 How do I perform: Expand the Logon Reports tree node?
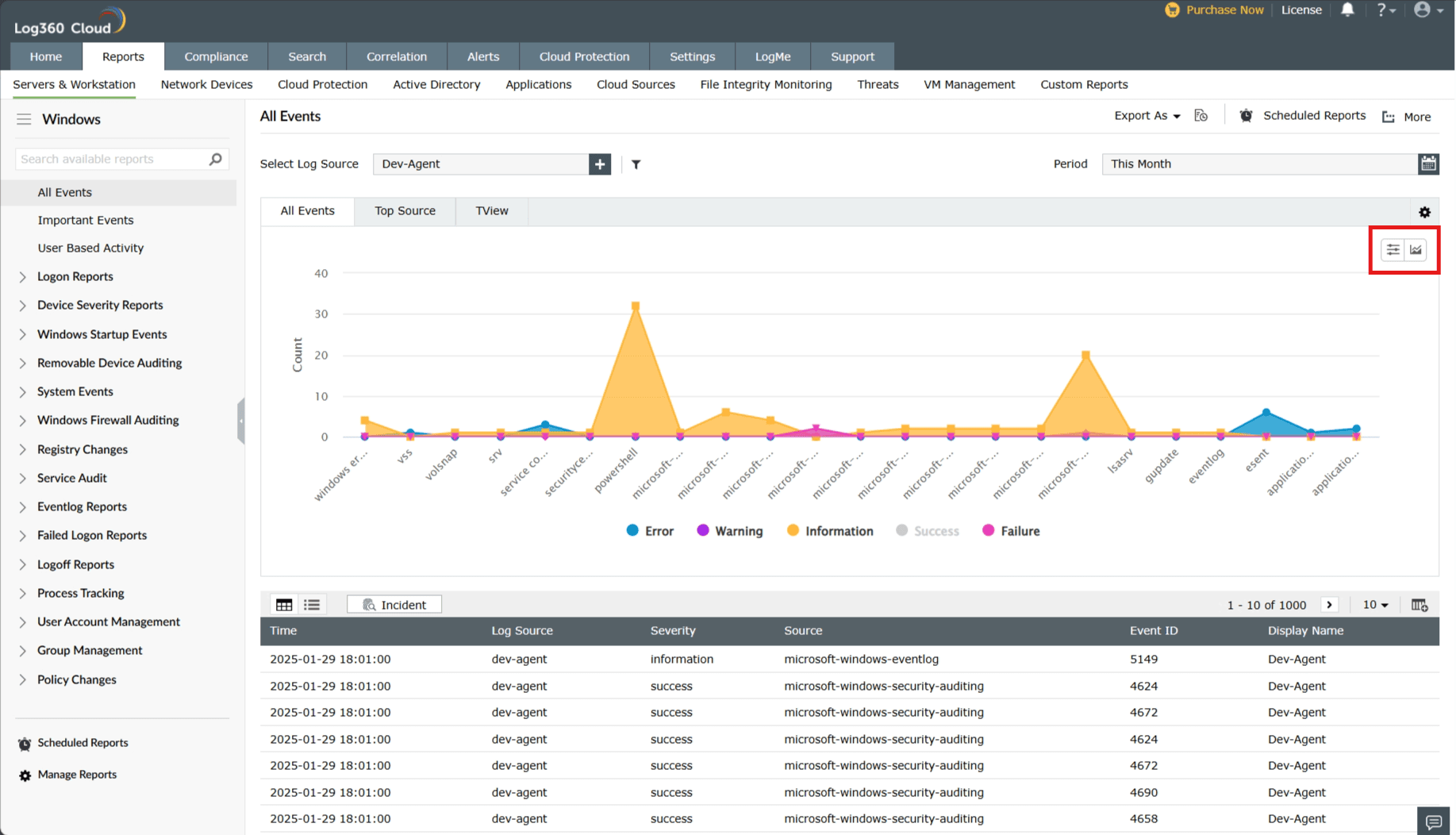click(23, 277)
